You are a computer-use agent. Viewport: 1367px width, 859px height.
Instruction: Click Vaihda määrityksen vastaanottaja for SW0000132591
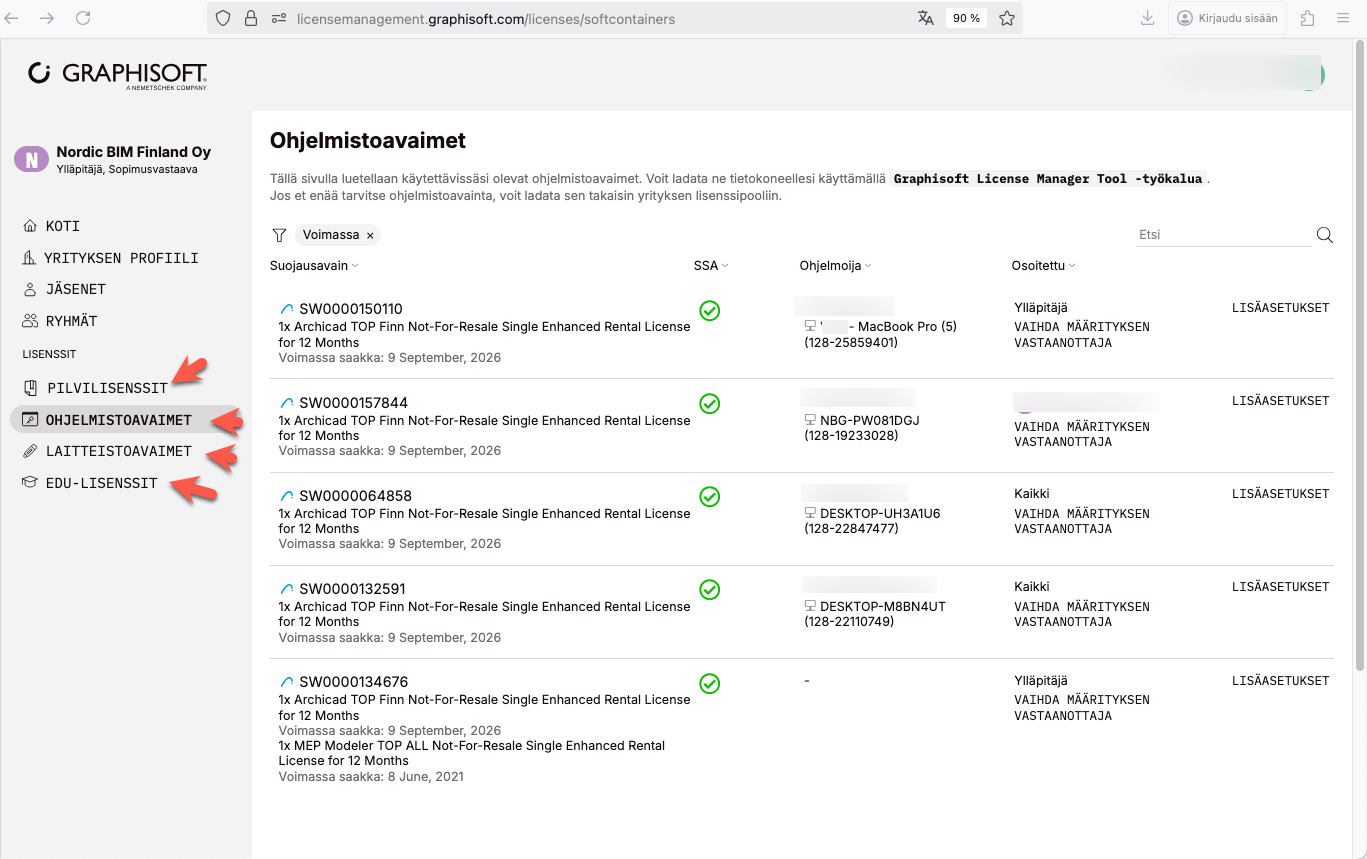click(x=1081, y=614)
